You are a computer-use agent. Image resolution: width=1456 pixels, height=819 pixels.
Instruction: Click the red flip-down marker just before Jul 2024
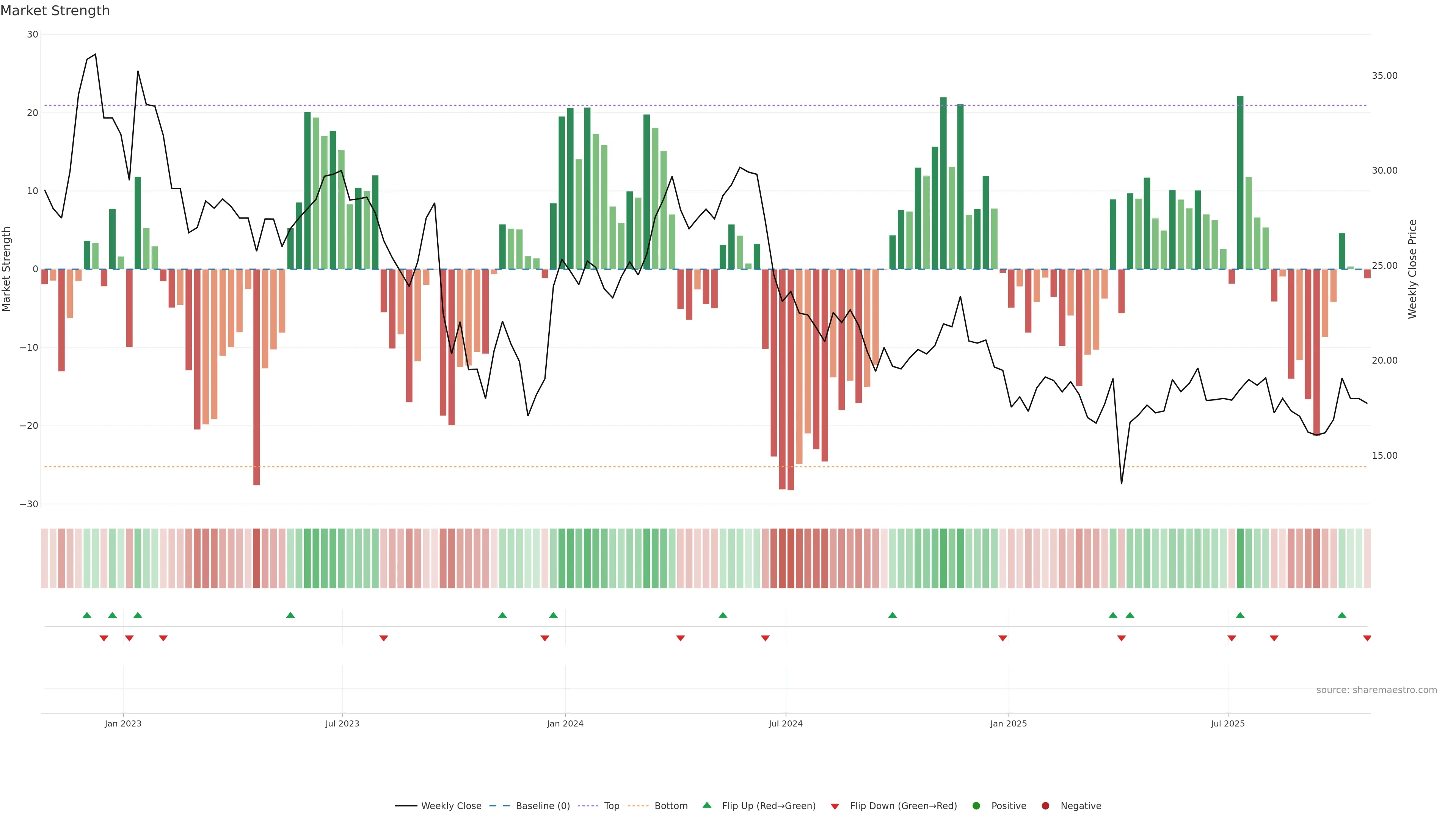click(765, 638)
